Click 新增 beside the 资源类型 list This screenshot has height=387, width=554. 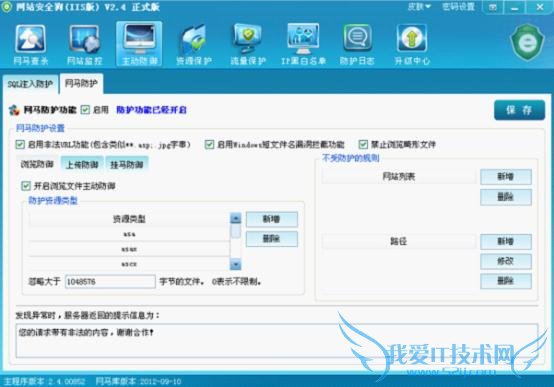pos(272,219)
